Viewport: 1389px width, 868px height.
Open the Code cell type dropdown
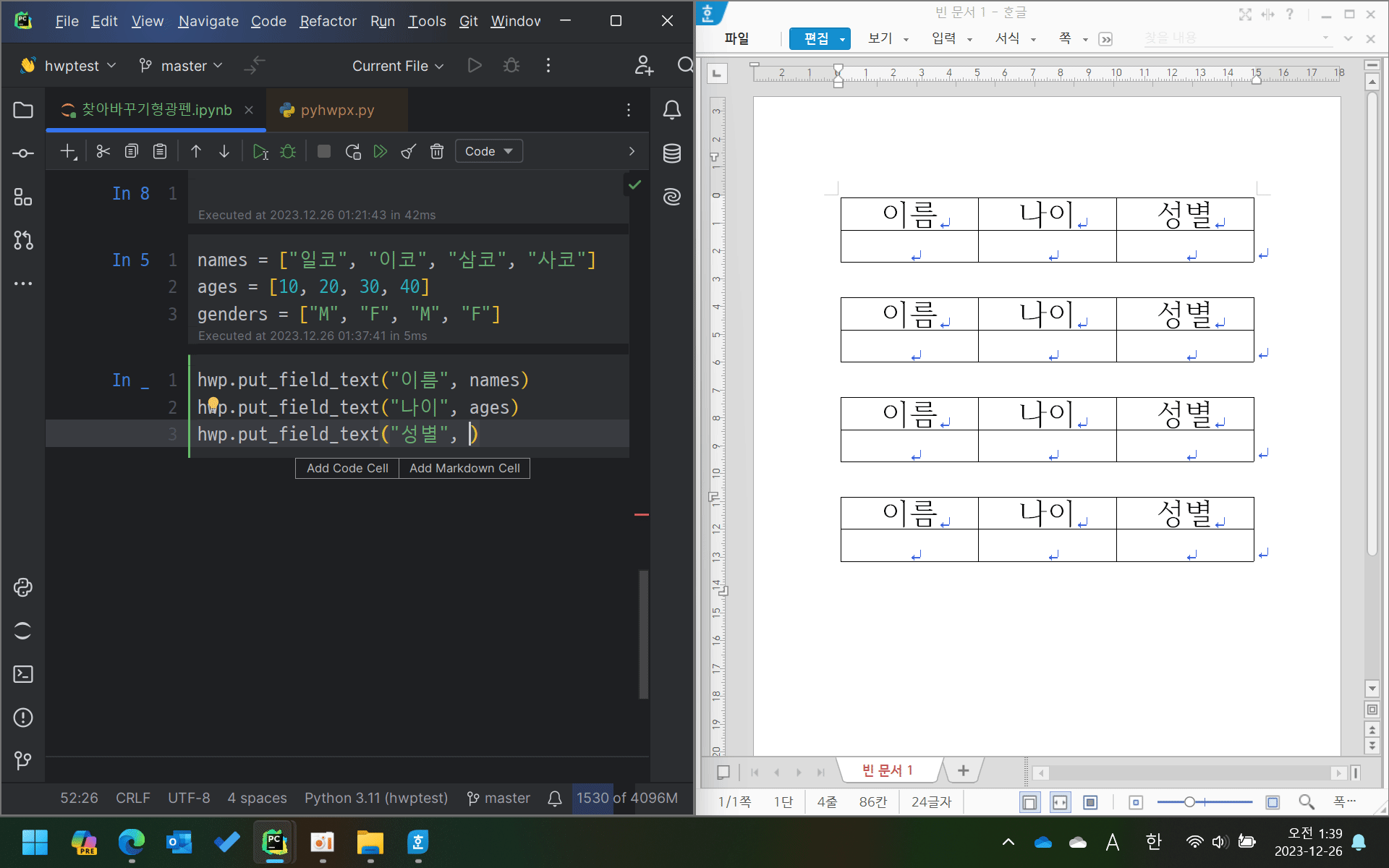pos(489,151)
